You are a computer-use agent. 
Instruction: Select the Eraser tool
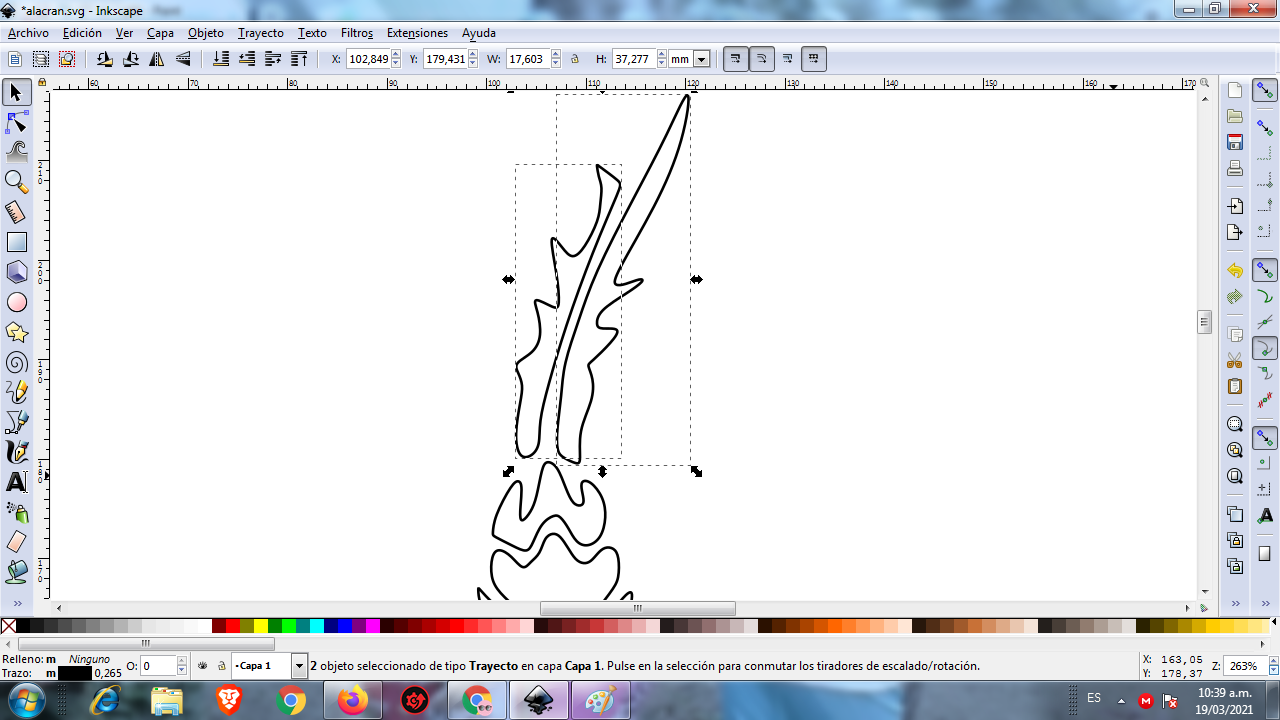click(x=16, y=542)
